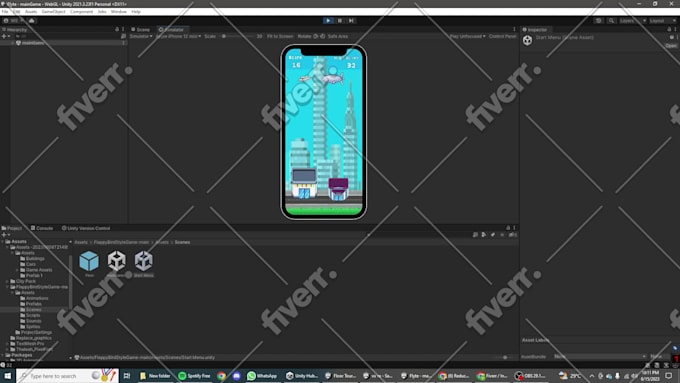Open the cloud services icon in the toolbar
This screenshot has height=383, width=680.
pos(32,20)
